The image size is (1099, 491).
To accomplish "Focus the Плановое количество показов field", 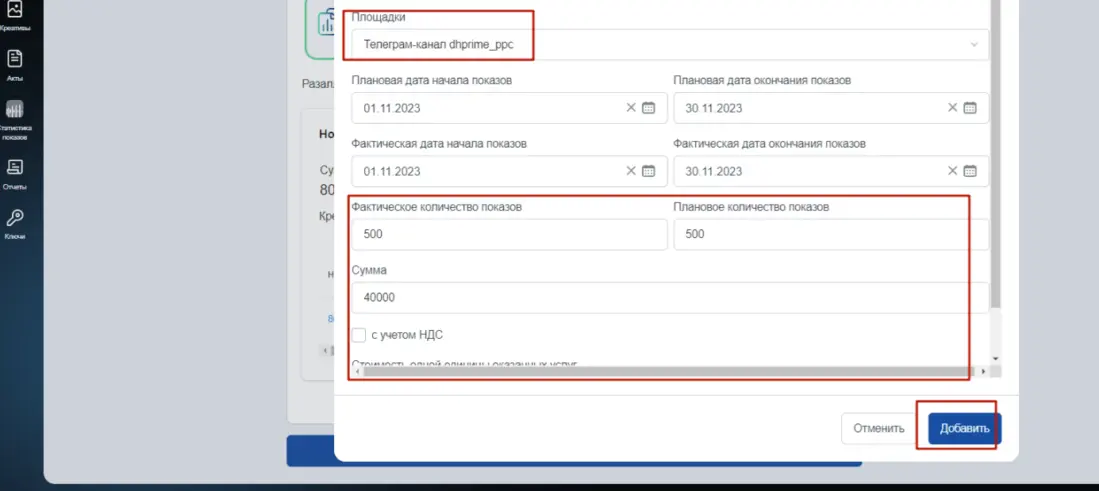I will click(831, 235).
